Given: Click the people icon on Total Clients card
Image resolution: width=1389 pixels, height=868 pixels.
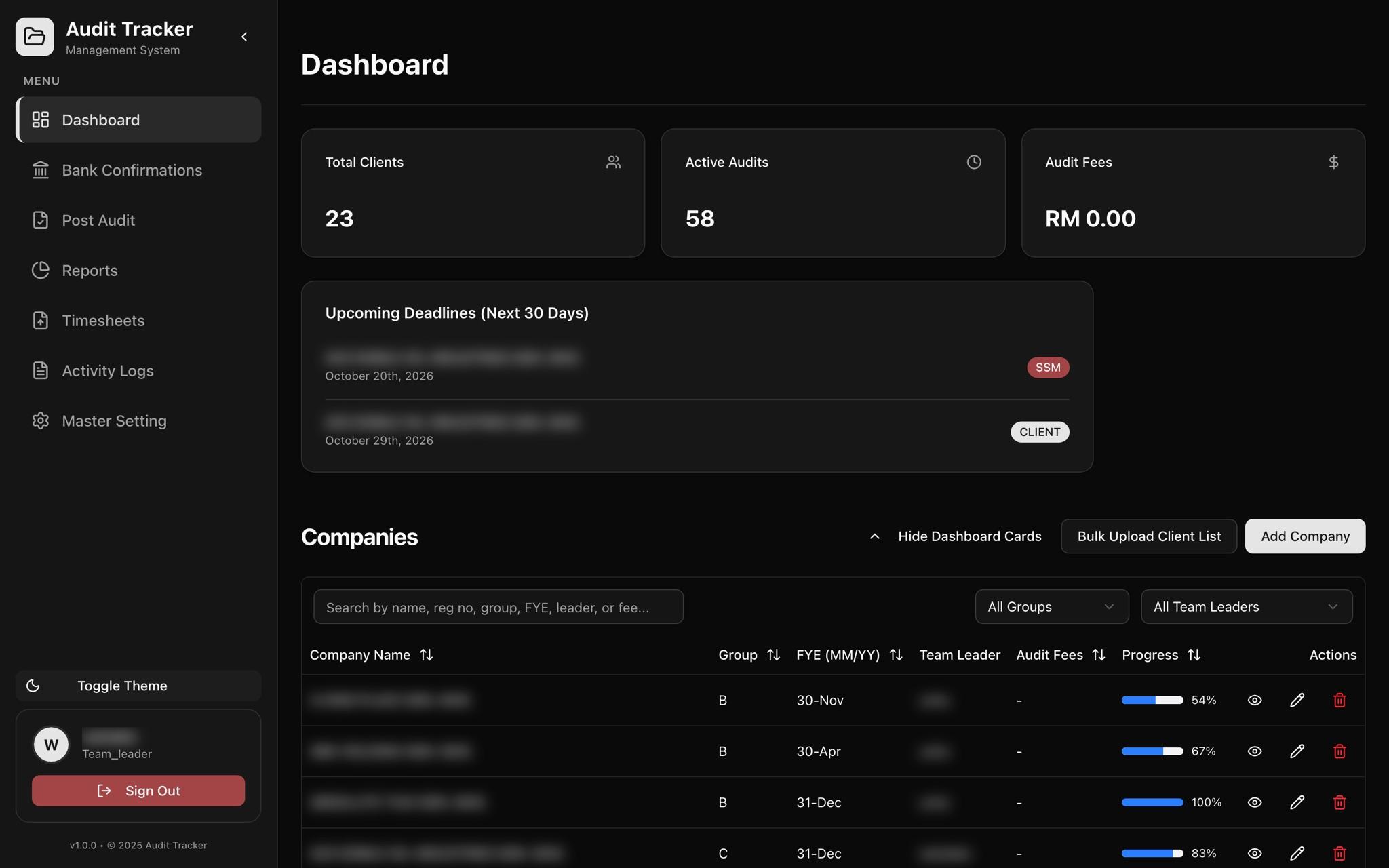Looking at the screenshot, I should point(613,162).
